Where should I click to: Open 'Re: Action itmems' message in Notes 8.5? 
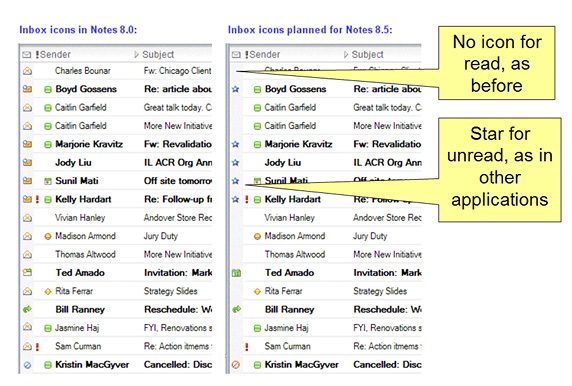click(387, 346)
